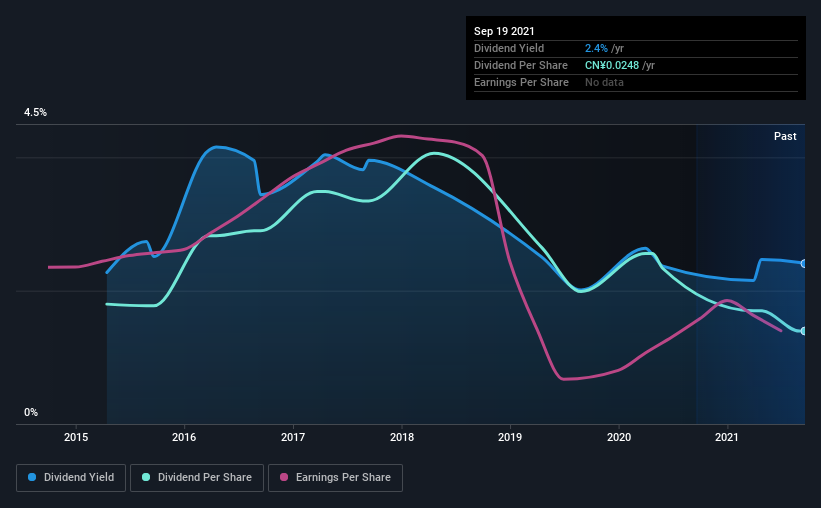
Task: Toggle the Dividend Per Share legend button
Action: tap(197, 478)
